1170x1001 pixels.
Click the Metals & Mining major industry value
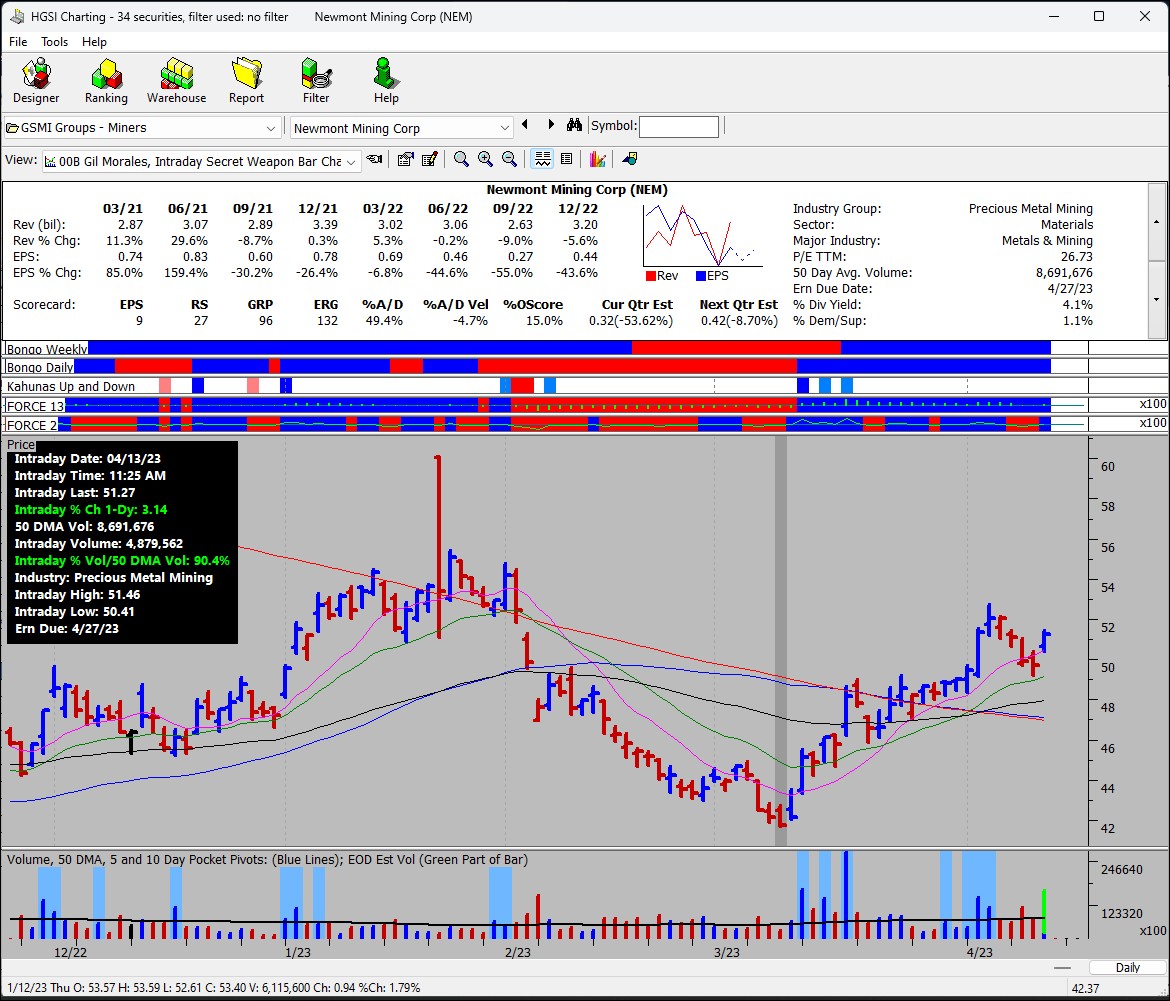pyautogui.click(x=1047, y=241)
